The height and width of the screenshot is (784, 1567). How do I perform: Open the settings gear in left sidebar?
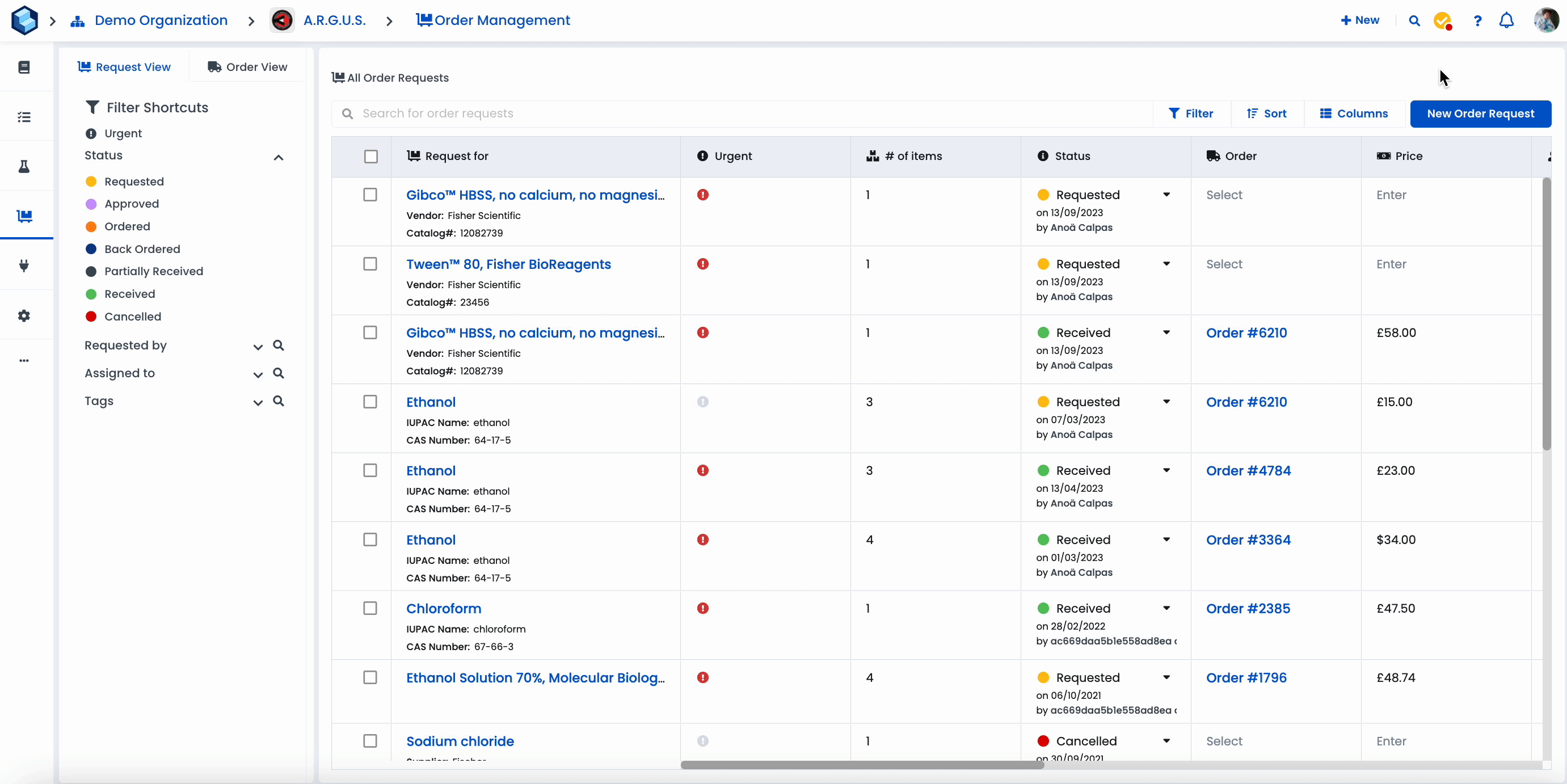coord(24,315)
